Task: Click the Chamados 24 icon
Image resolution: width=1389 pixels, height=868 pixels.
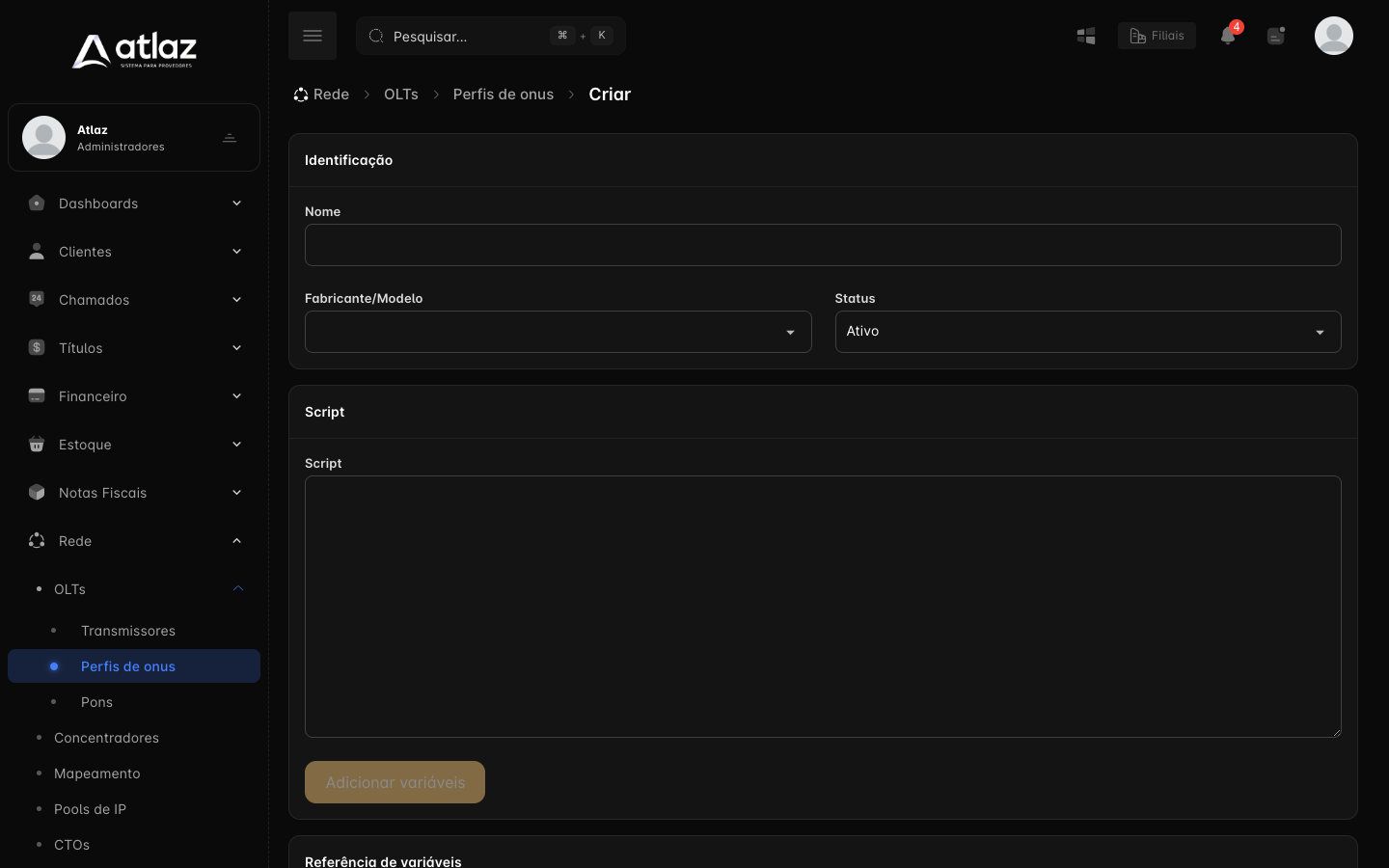Action: (x=37, y=299)
